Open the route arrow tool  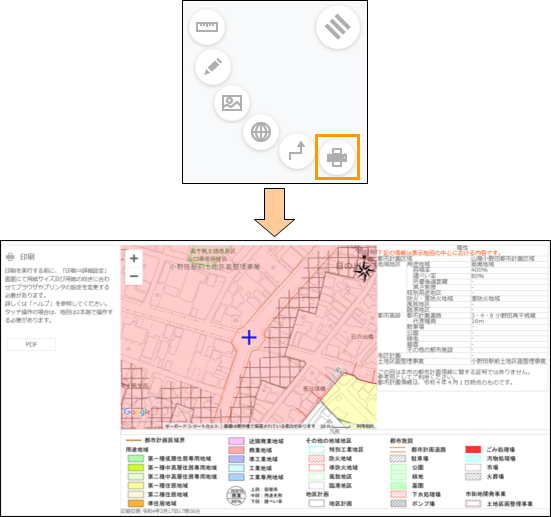[297, 151]
